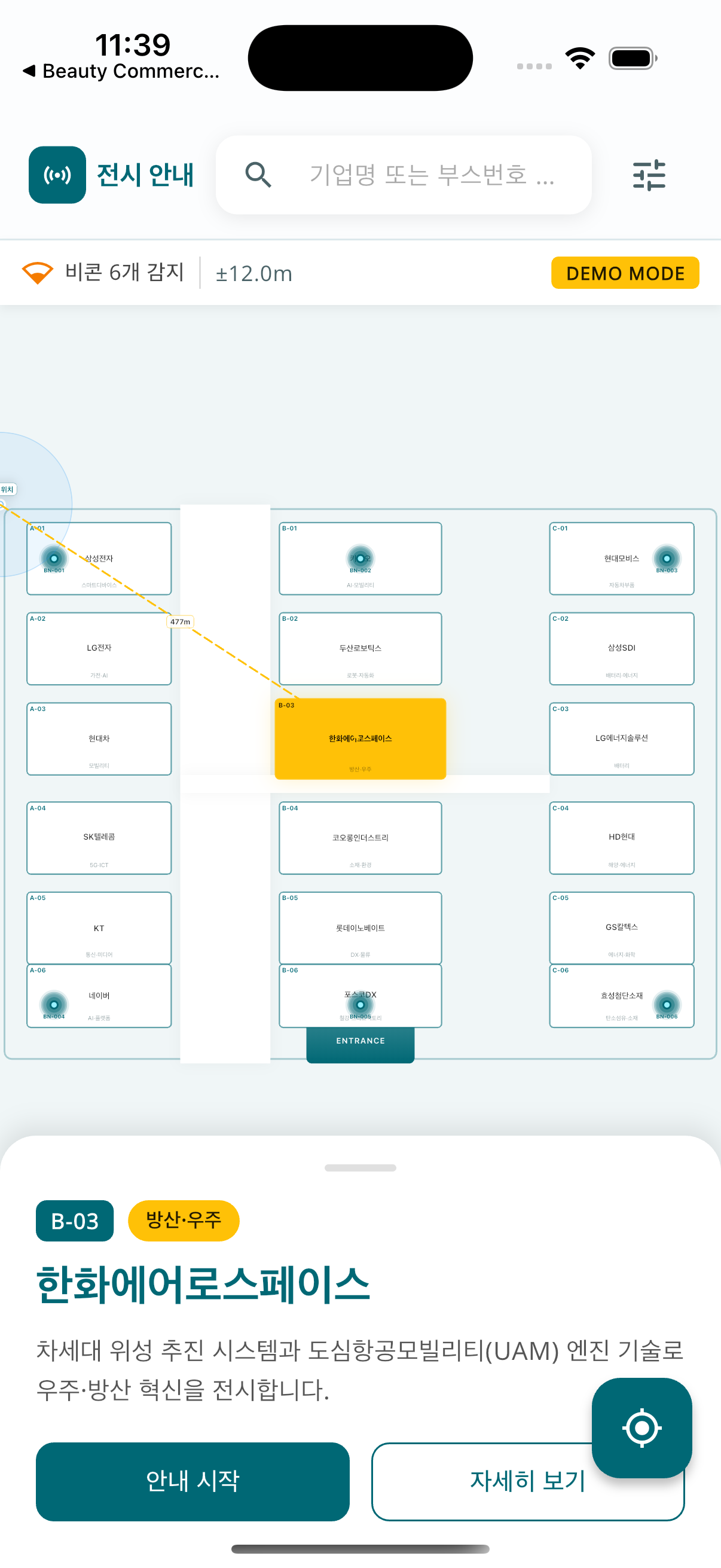Select booth C-04 HD현대
The height and width of the screenshot is (1568, 721).
pyautogui.click(x=622, y=838)
